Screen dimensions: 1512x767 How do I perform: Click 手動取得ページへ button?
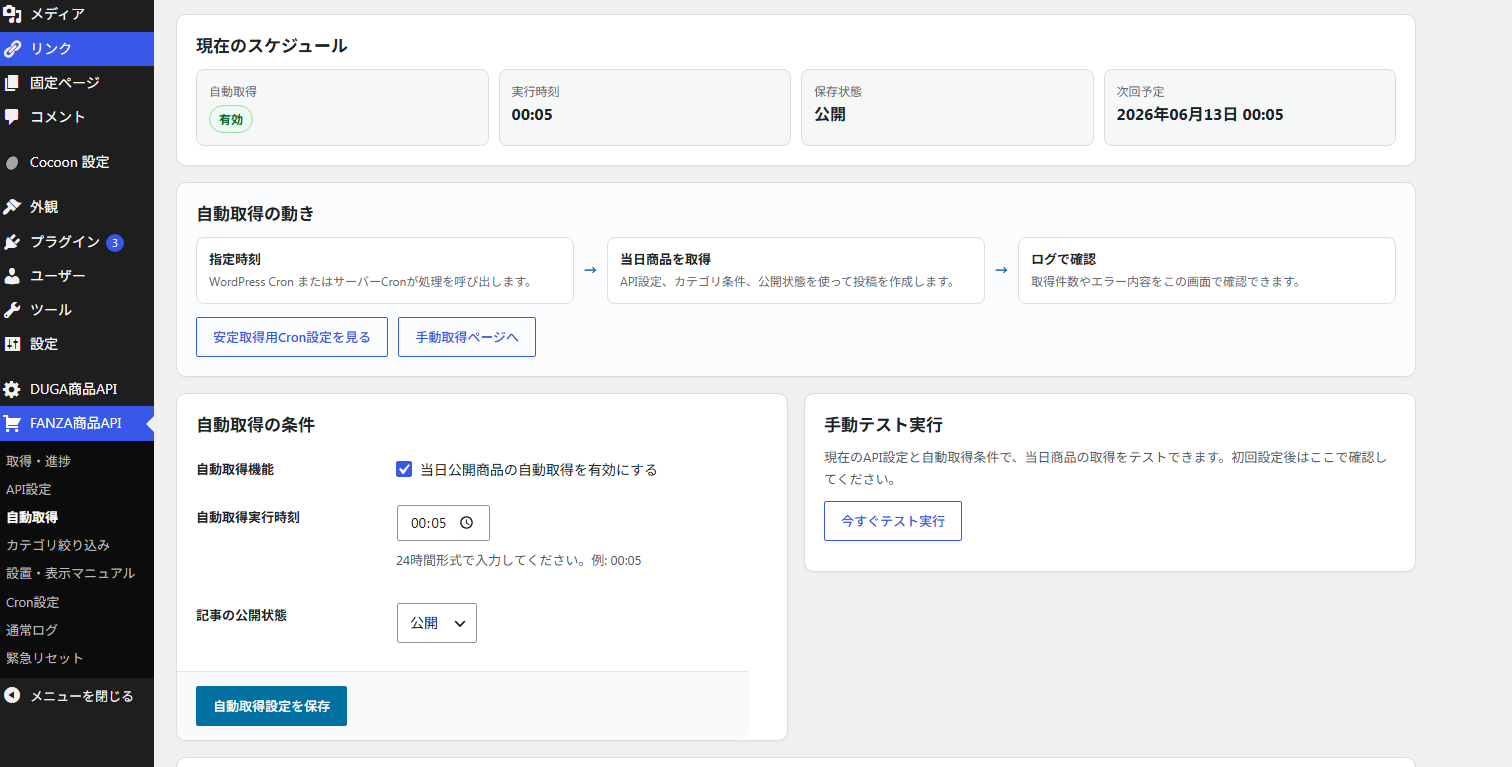click(x=467, y=337)
